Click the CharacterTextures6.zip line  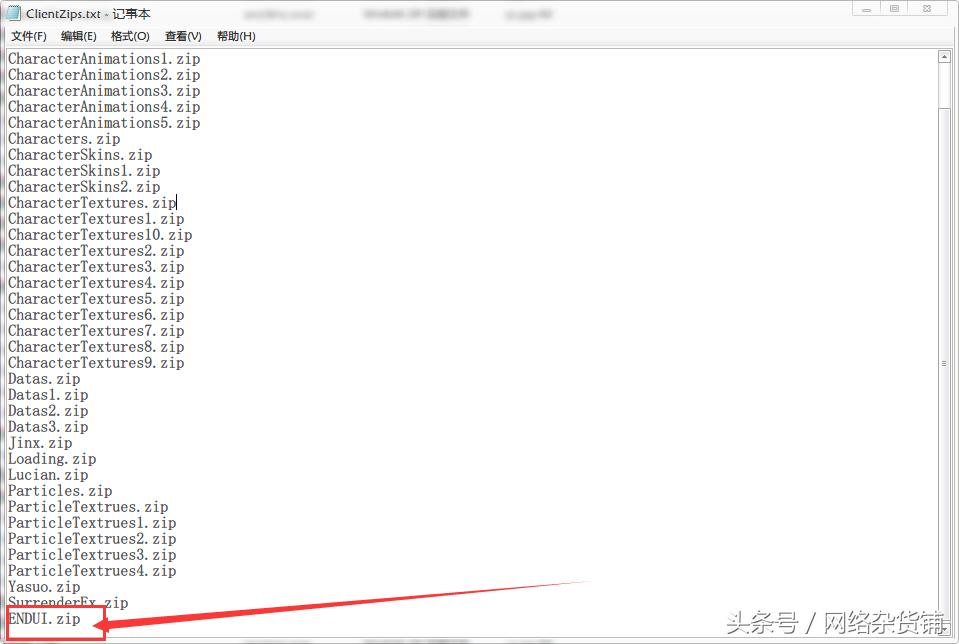(x=96, y=315)
